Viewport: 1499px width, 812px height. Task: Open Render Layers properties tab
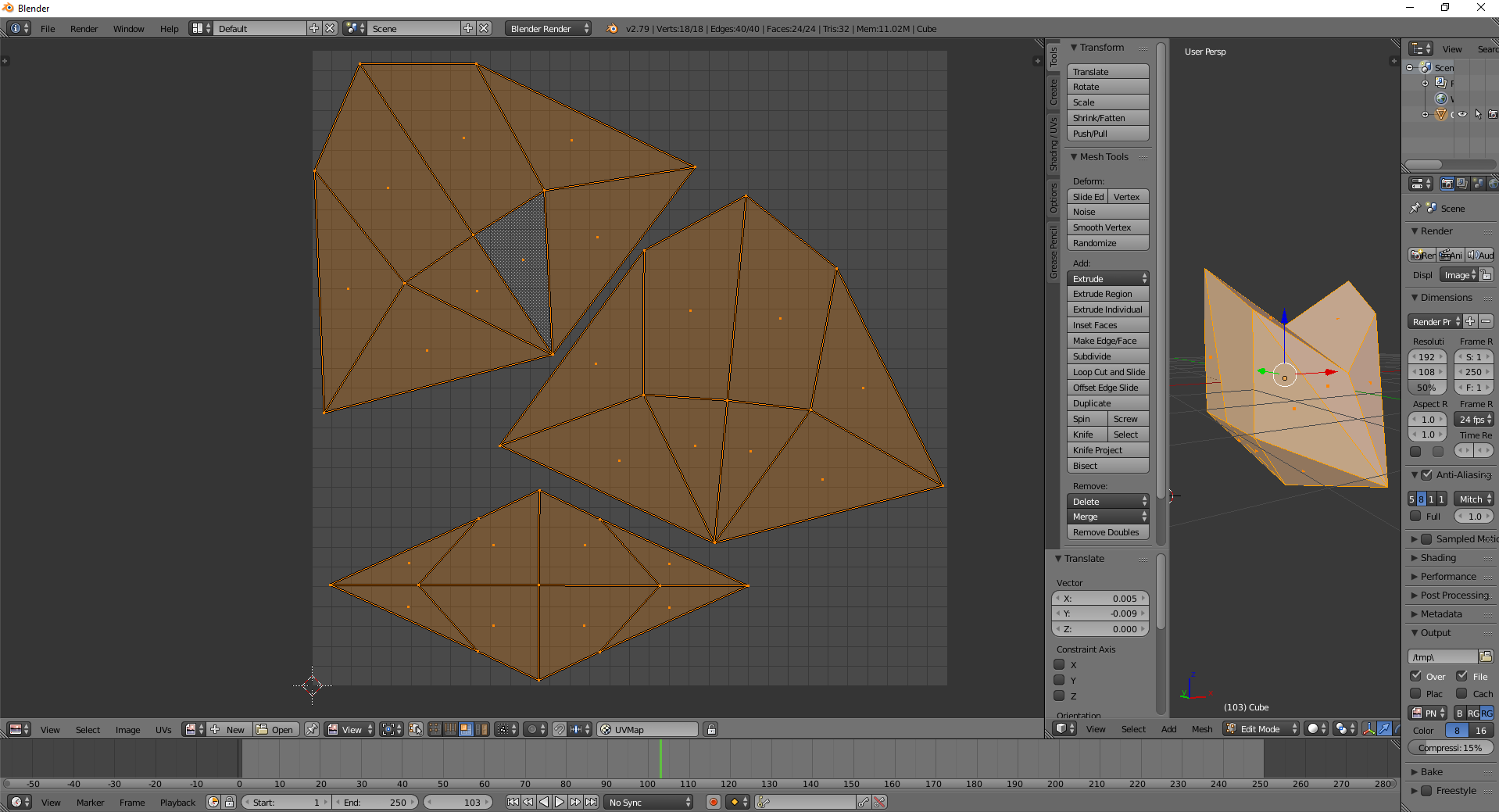(x=1462, y=183)
